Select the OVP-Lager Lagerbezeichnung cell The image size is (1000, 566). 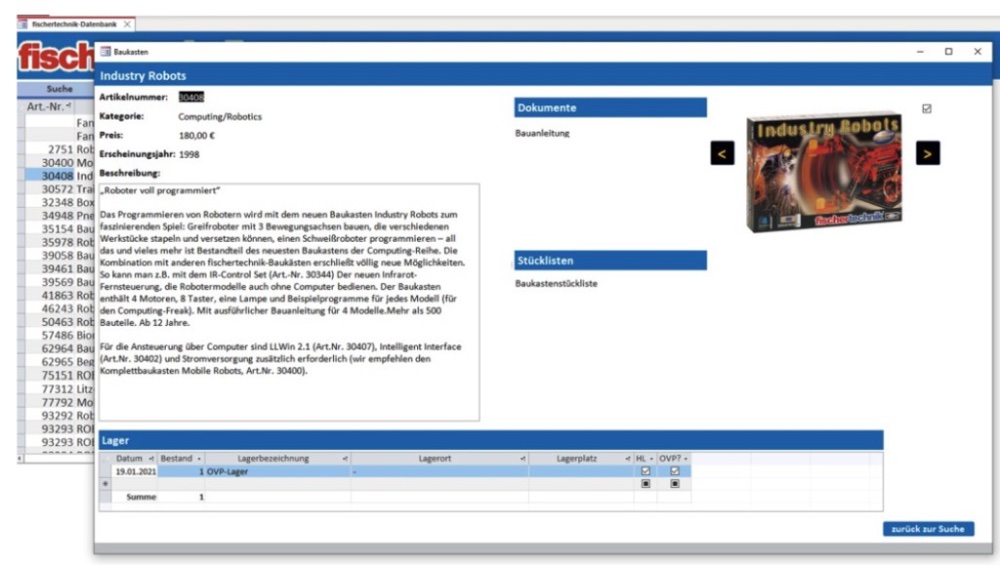(277, 472)
